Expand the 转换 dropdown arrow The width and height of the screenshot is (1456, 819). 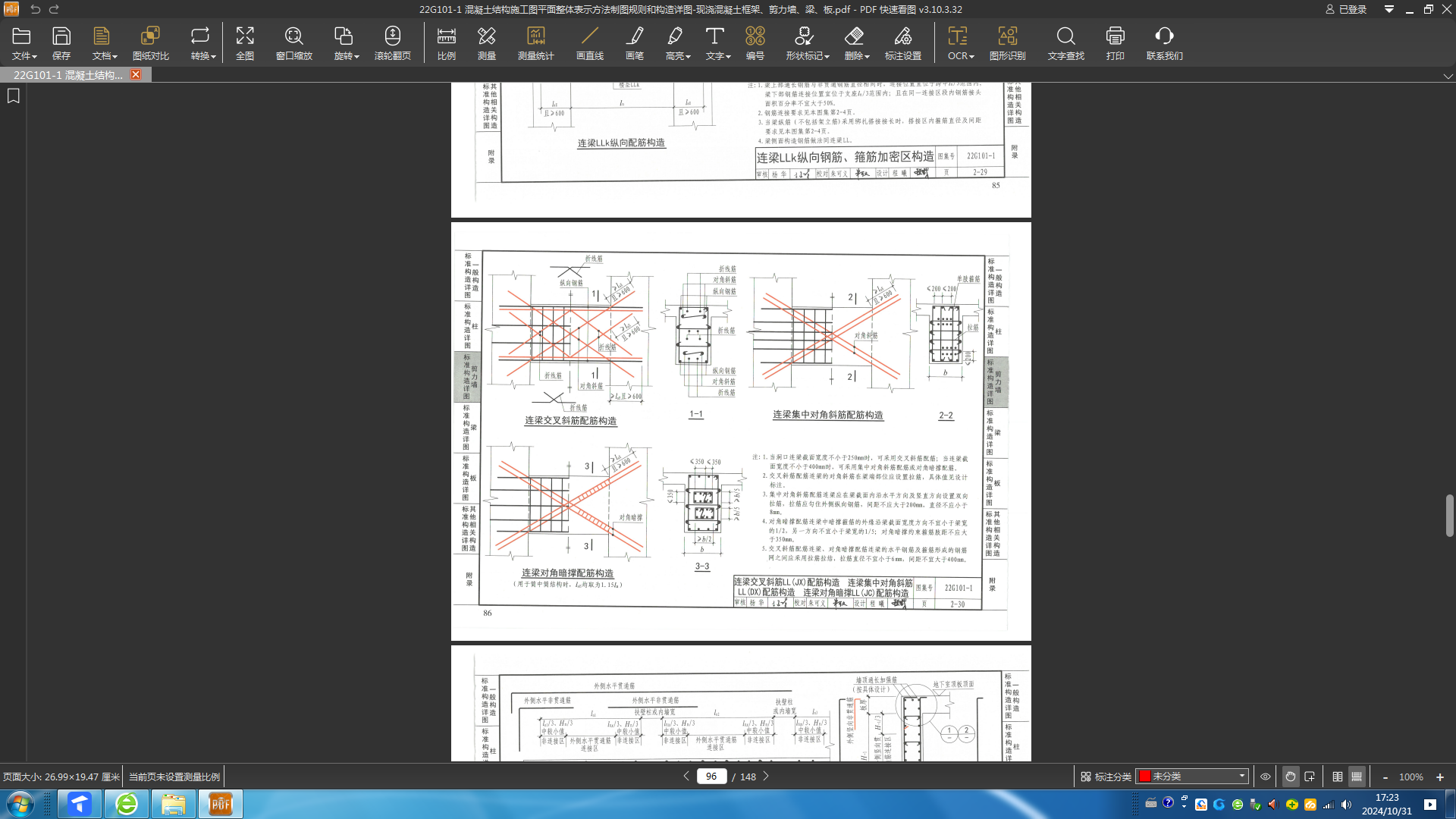214,57
